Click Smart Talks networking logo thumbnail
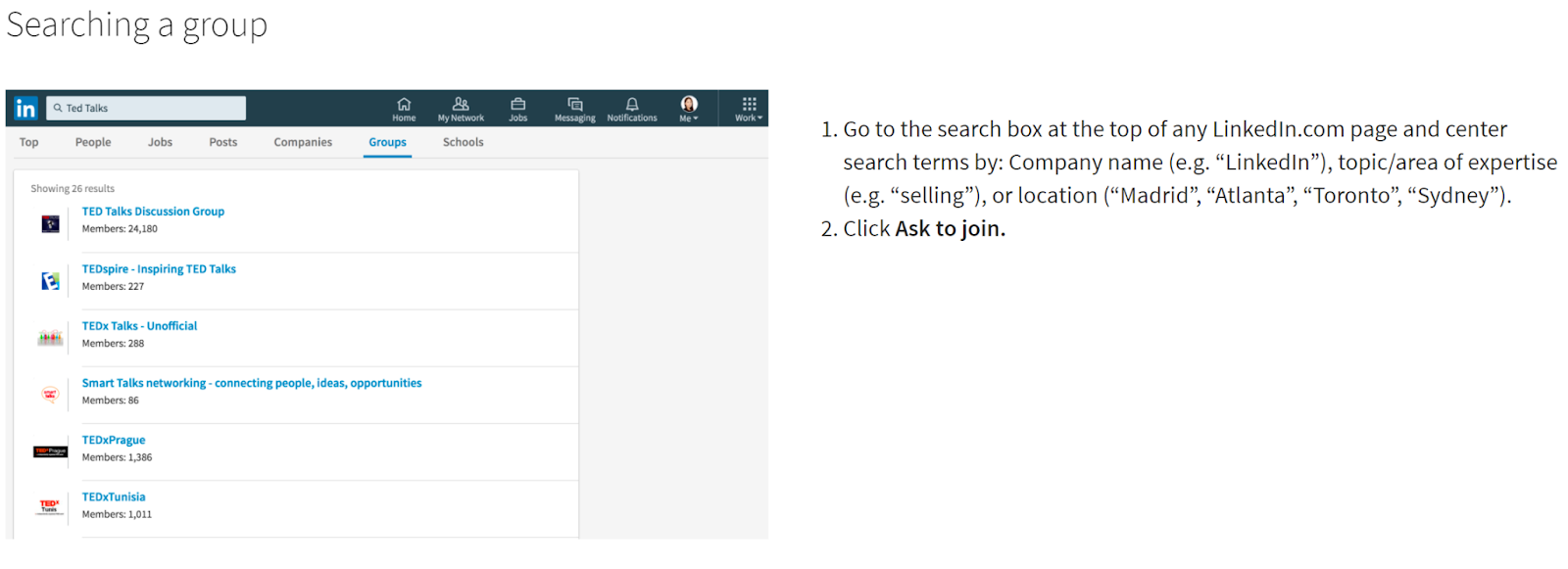This screenshot has height=569, width=1568. (x=50, y=395)
